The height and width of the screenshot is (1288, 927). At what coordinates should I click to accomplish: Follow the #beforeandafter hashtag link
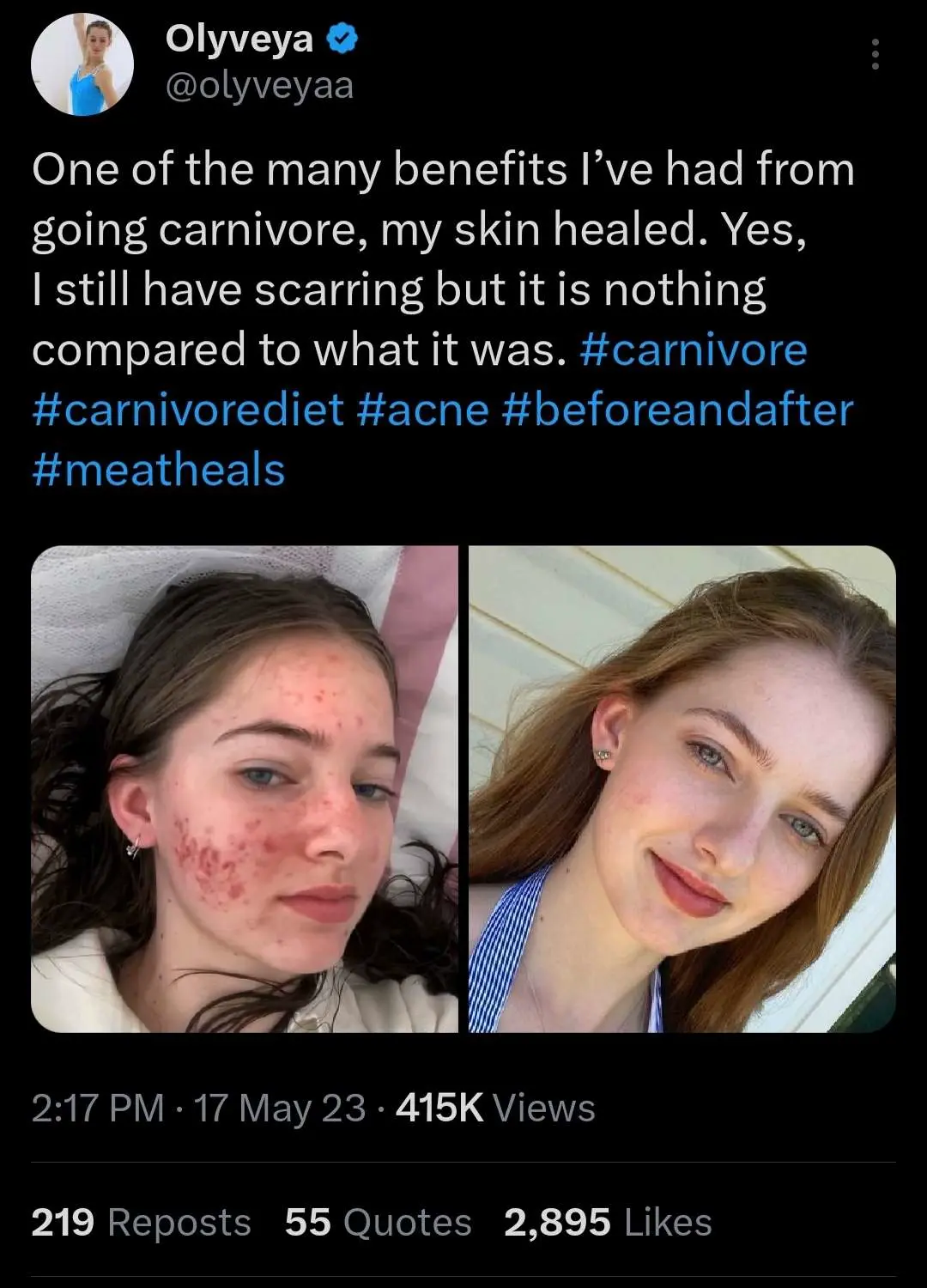pyautogui.click(x=676, y=410)
